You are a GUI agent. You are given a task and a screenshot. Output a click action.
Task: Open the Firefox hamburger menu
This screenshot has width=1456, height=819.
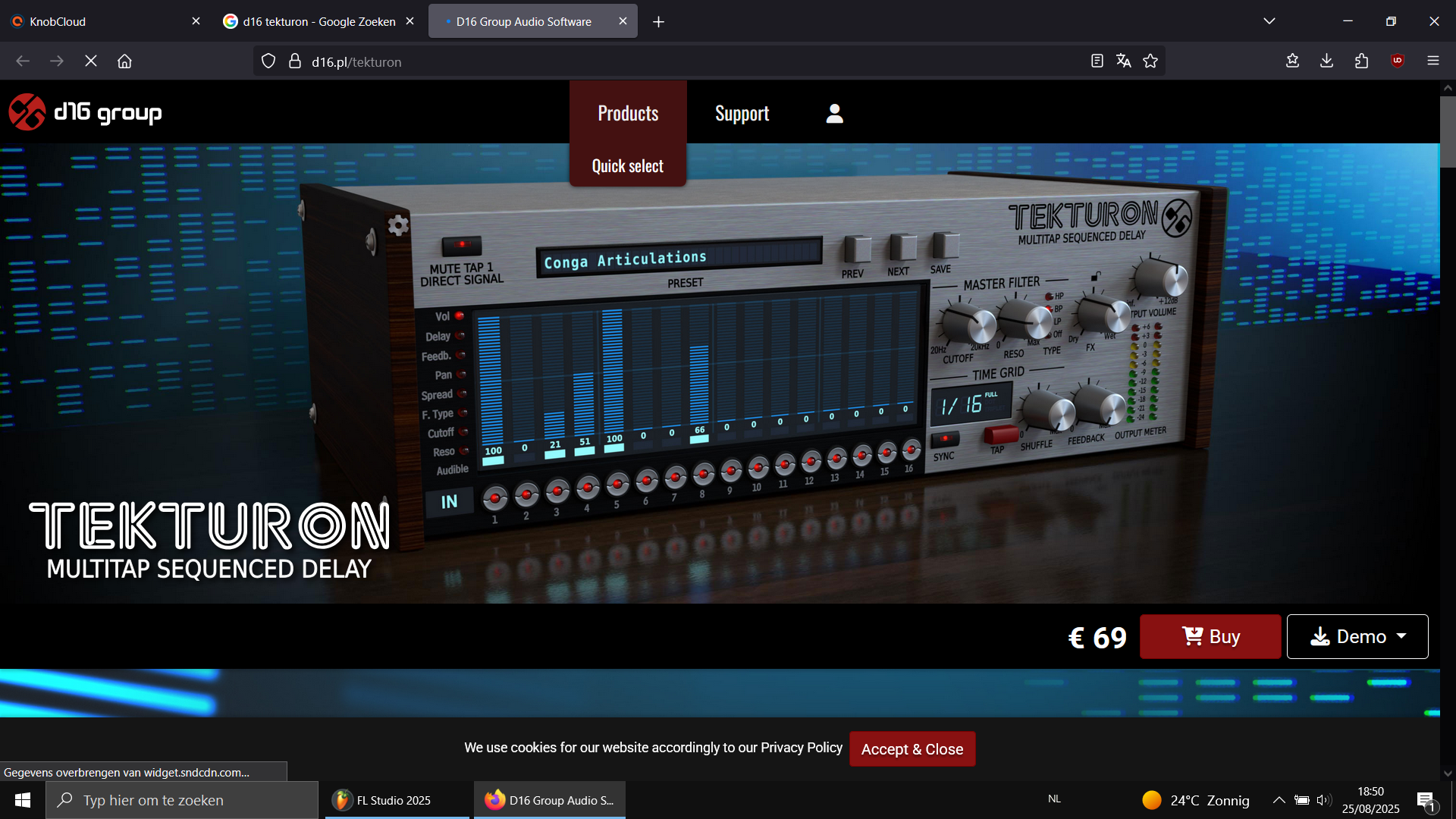pyautogui.click(x=1433, y=61)
